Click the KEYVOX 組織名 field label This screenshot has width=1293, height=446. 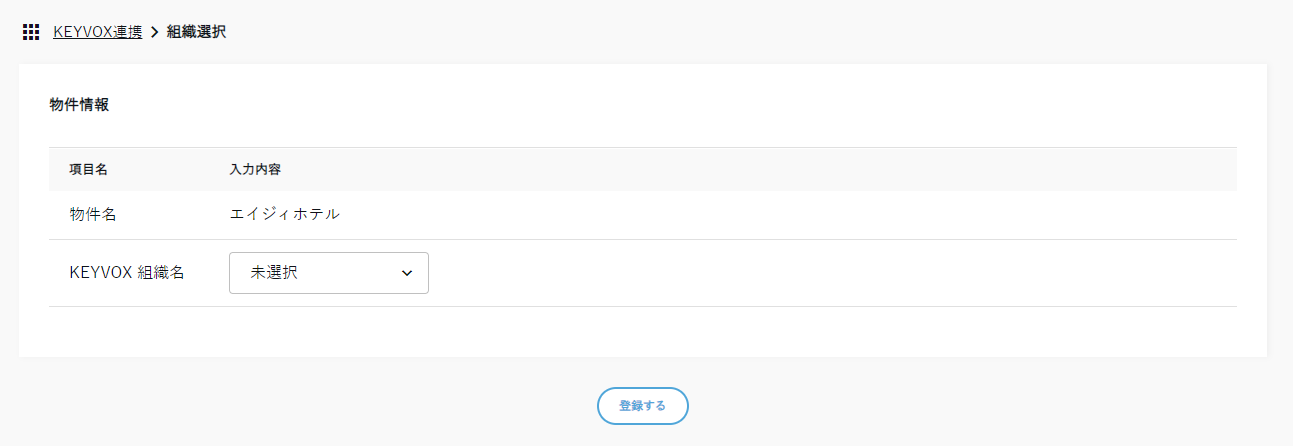(127, 273)
